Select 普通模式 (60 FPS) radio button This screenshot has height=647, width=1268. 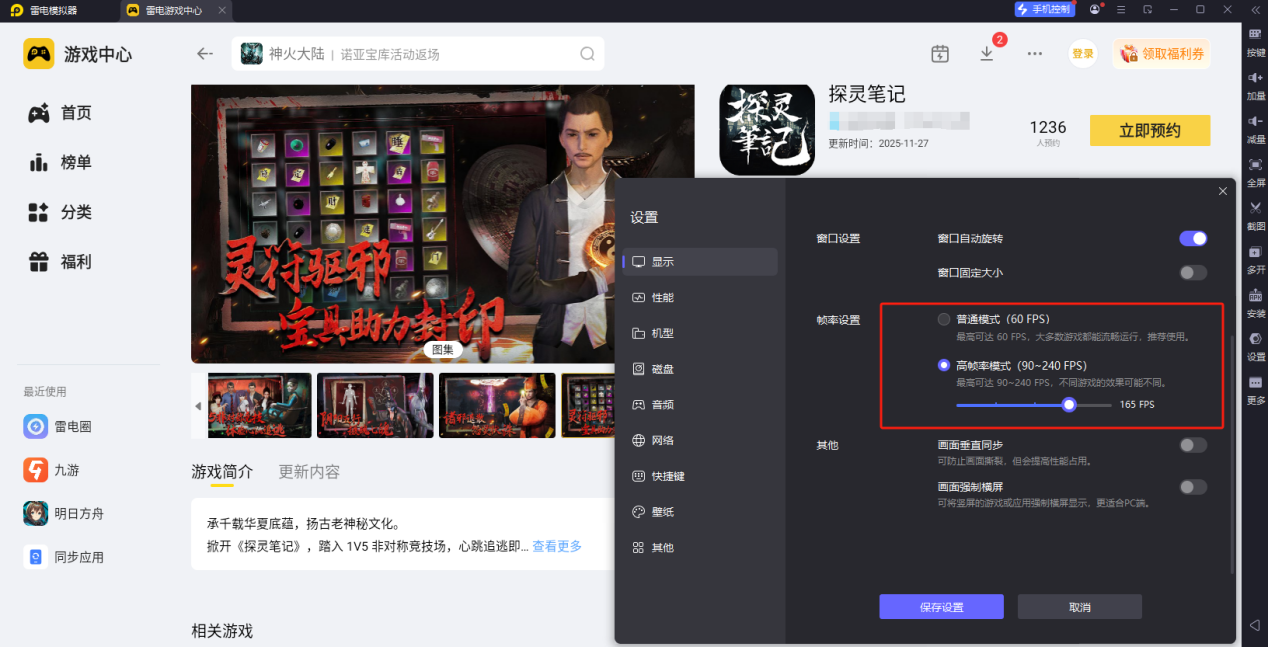point(944,320)
